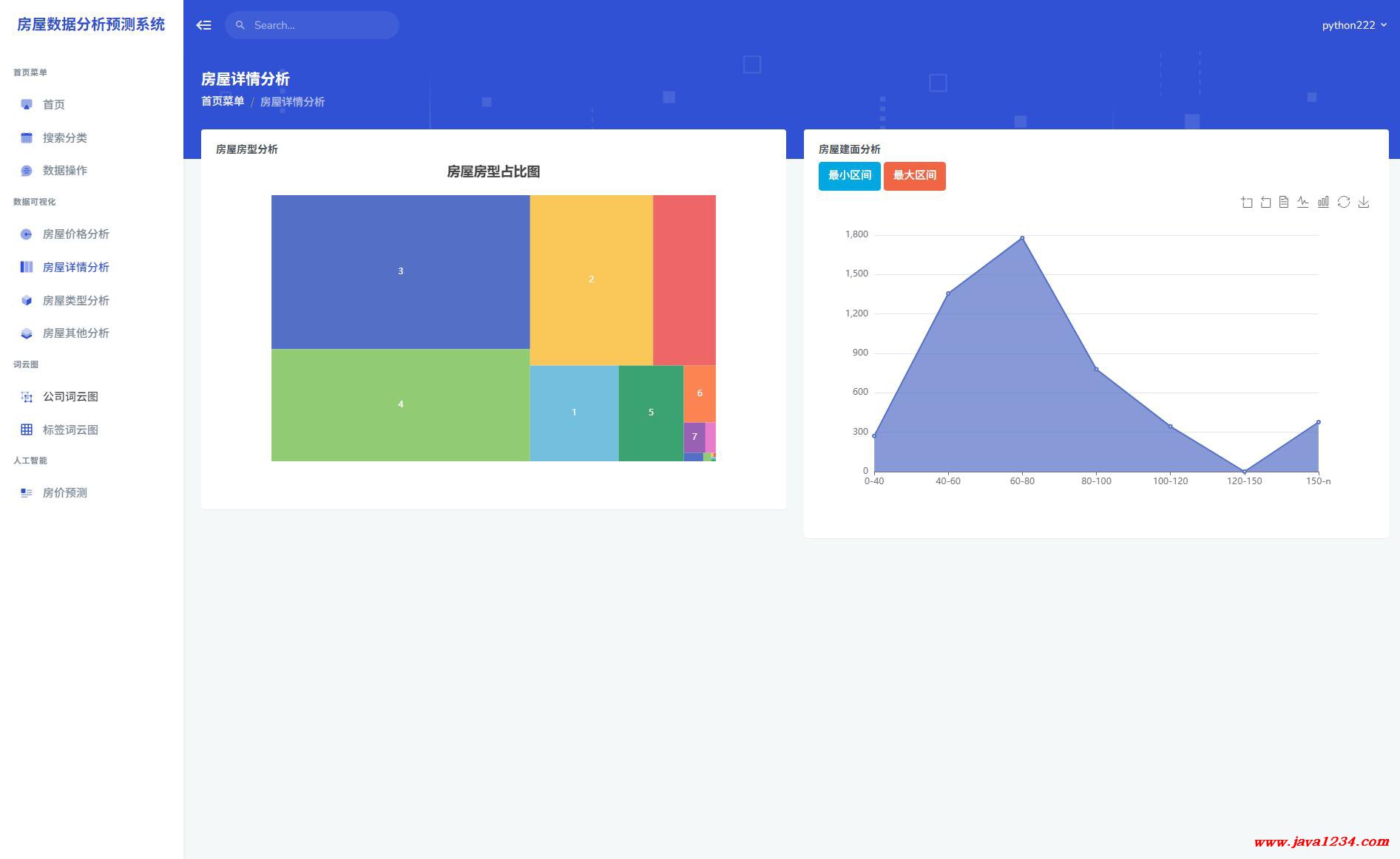The width and height of the screenshot is (1400, 859).
Task: Open the chart data view icon
Action: coord(1284,203)
